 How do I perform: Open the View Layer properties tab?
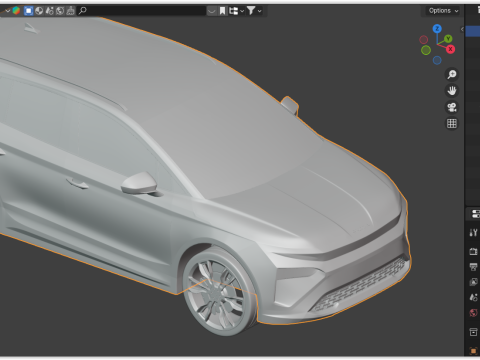coord(473,282)
